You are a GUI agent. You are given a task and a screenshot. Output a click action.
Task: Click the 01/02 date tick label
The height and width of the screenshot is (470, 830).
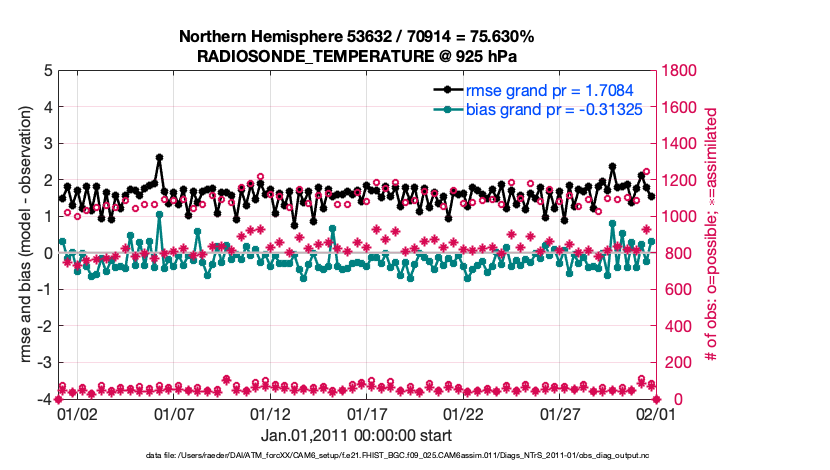coord(77,413)
